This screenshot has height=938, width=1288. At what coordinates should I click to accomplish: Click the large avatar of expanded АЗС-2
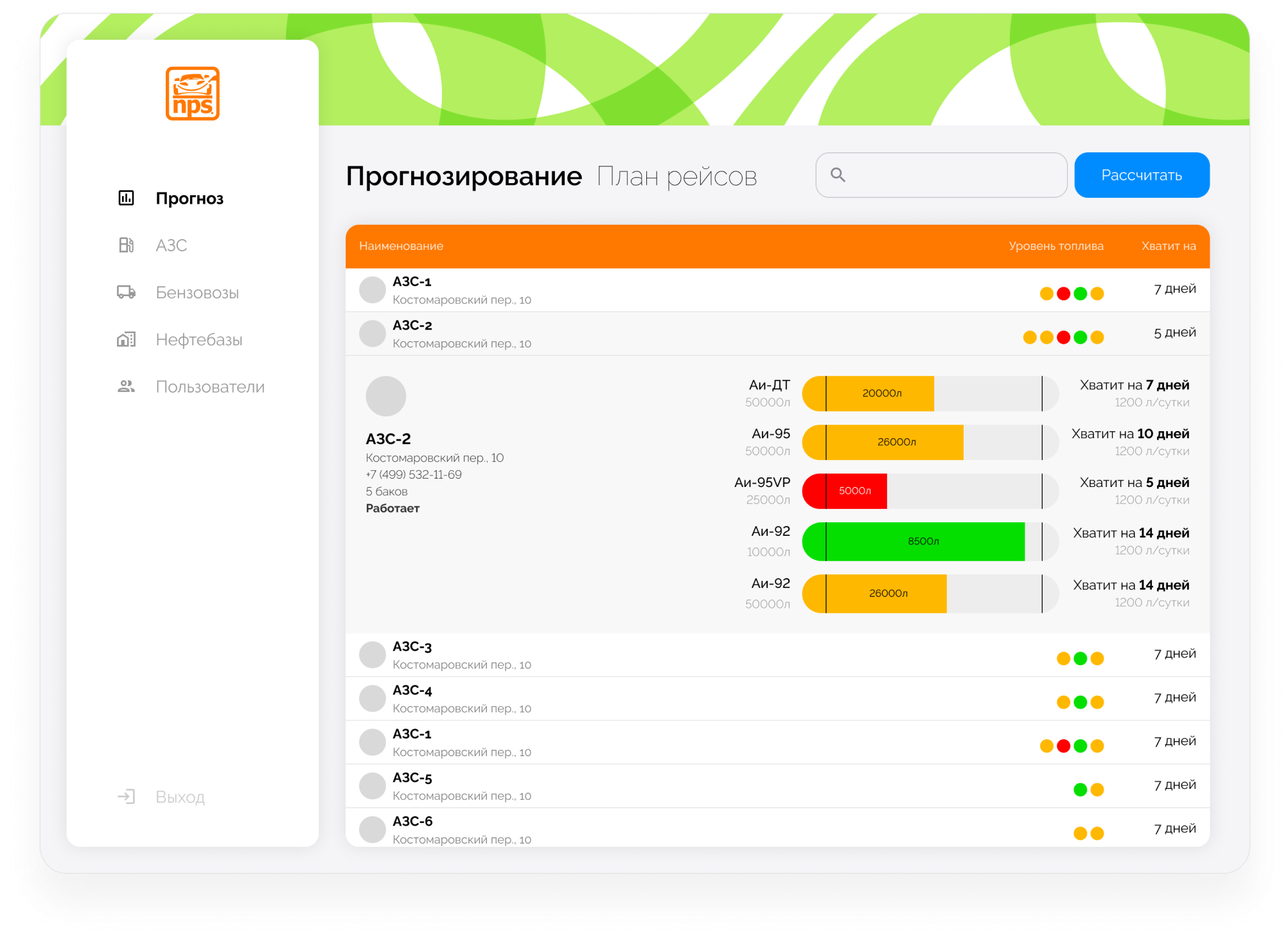pyautogui.click(x=385, y=396)
